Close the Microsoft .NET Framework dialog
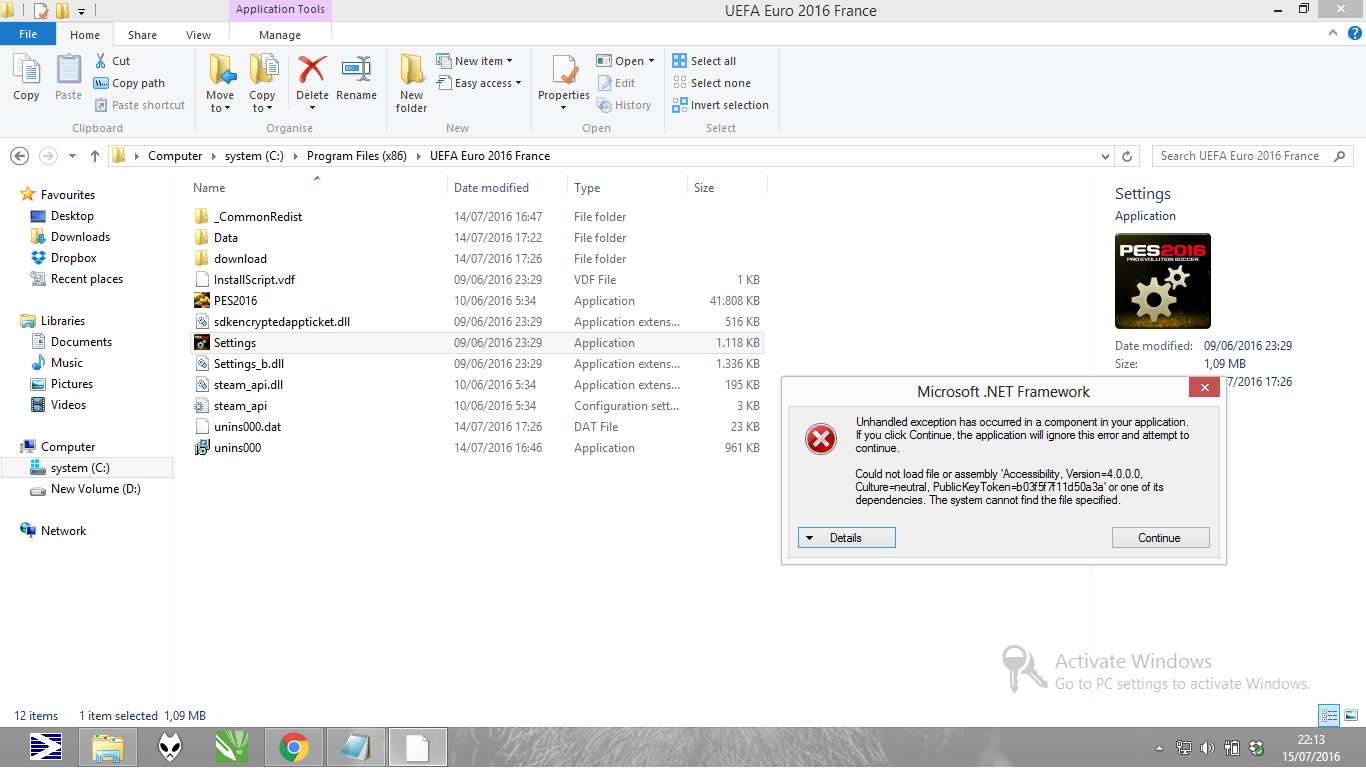The width and height of the screenshot is (1366, 768). point(1204,388)
